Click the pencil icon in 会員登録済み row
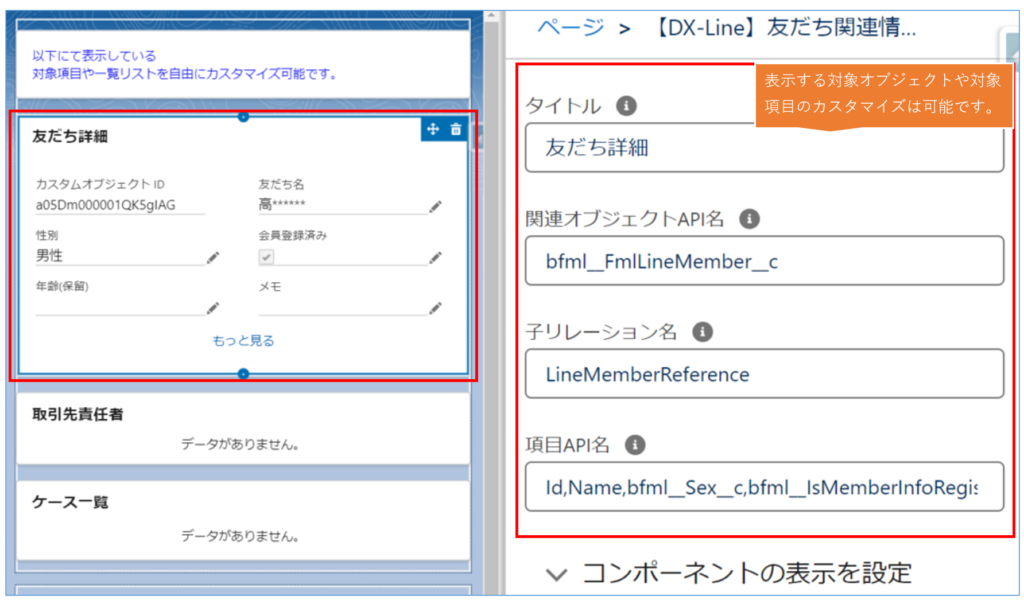The height and width of the screenshot is (604, 1024). click(x=435, y=257)
